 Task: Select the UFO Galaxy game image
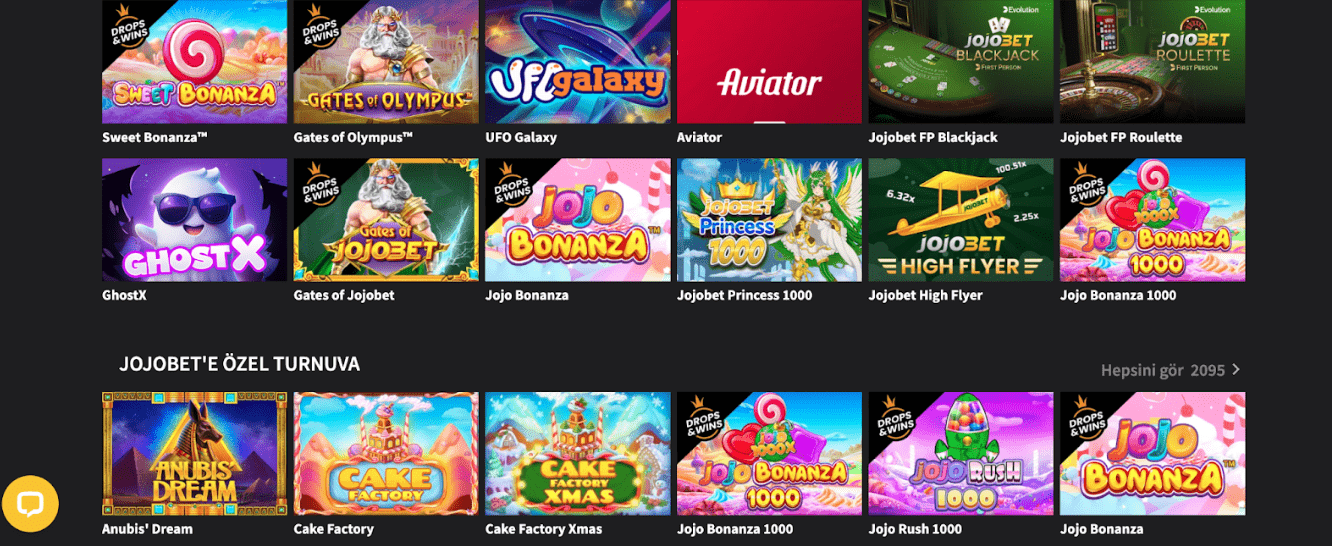578,61
